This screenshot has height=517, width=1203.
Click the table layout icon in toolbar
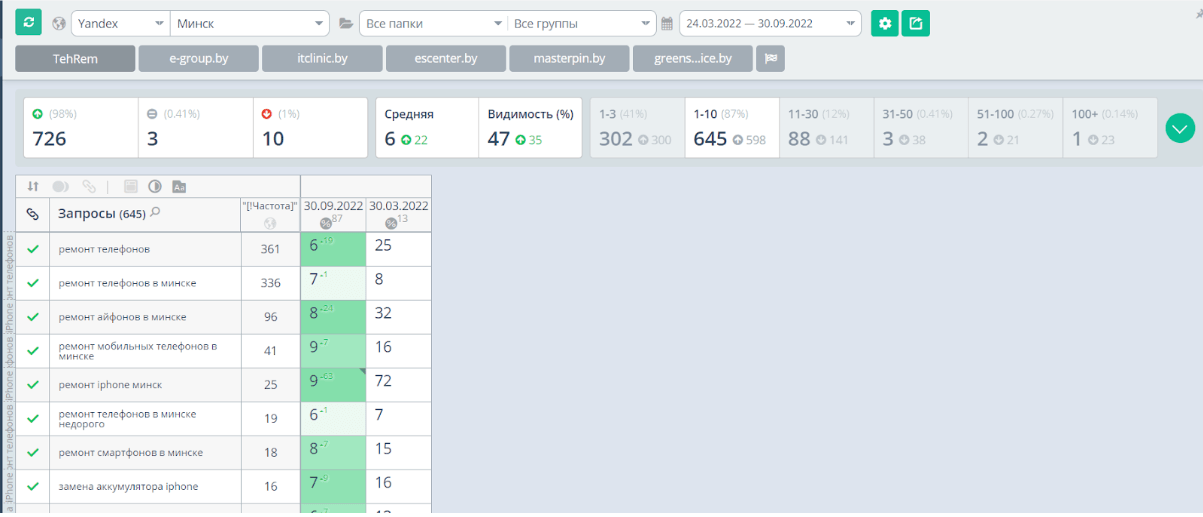point(130,186)
